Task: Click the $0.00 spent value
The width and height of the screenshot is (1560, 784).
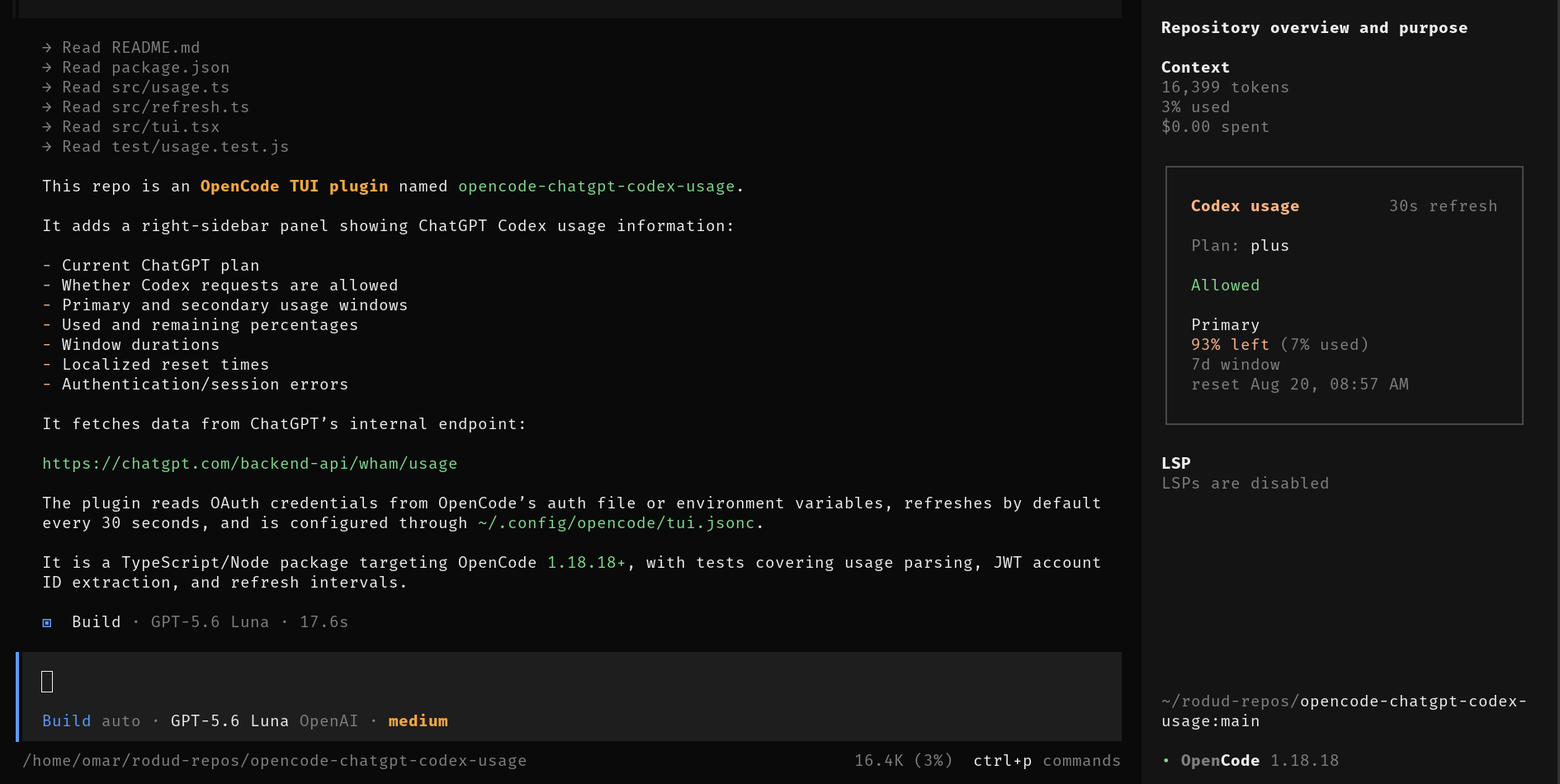Action: (x=1215, y=127)
